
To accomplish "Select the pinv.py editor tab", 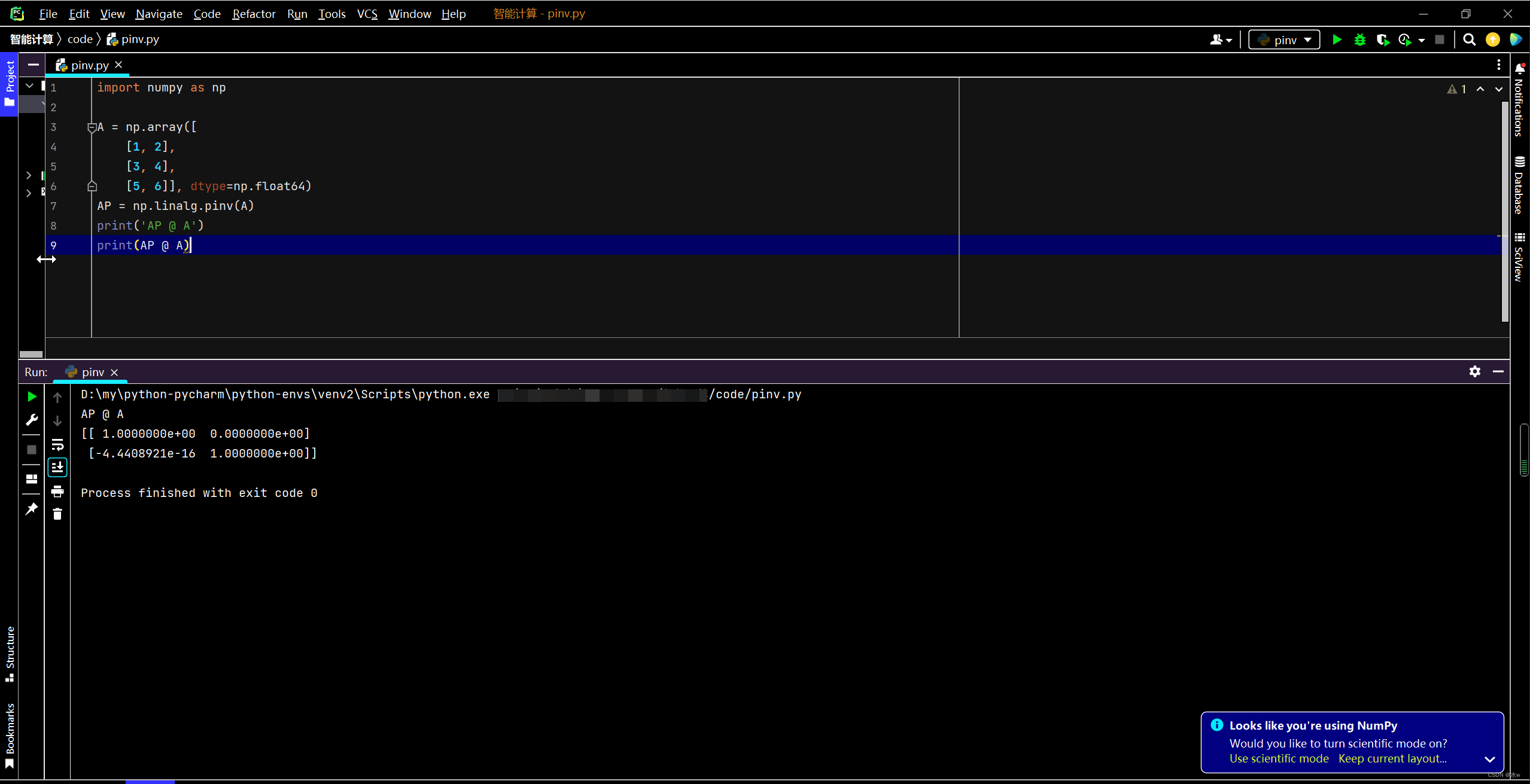I will [x=89, y=65].
